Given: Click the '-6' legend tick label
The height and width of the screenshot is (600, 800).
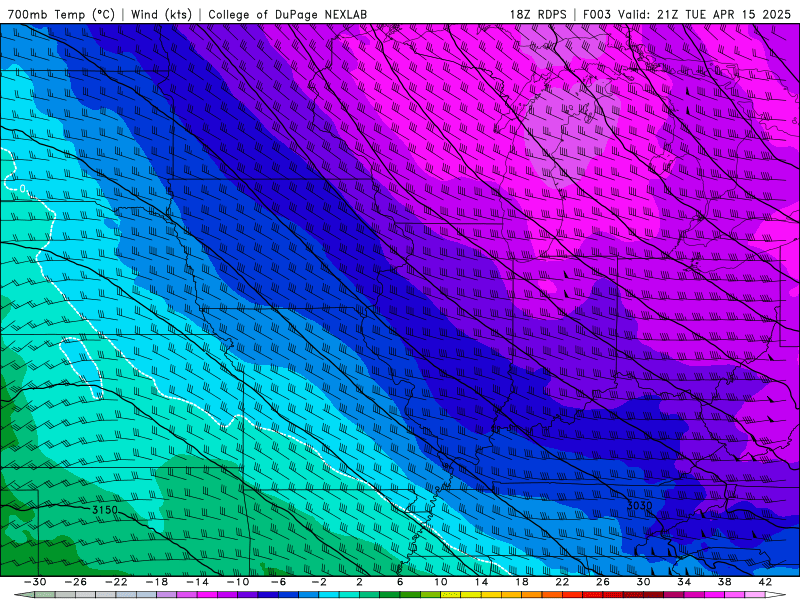Looking at the screenshot, I should [279, 582].
